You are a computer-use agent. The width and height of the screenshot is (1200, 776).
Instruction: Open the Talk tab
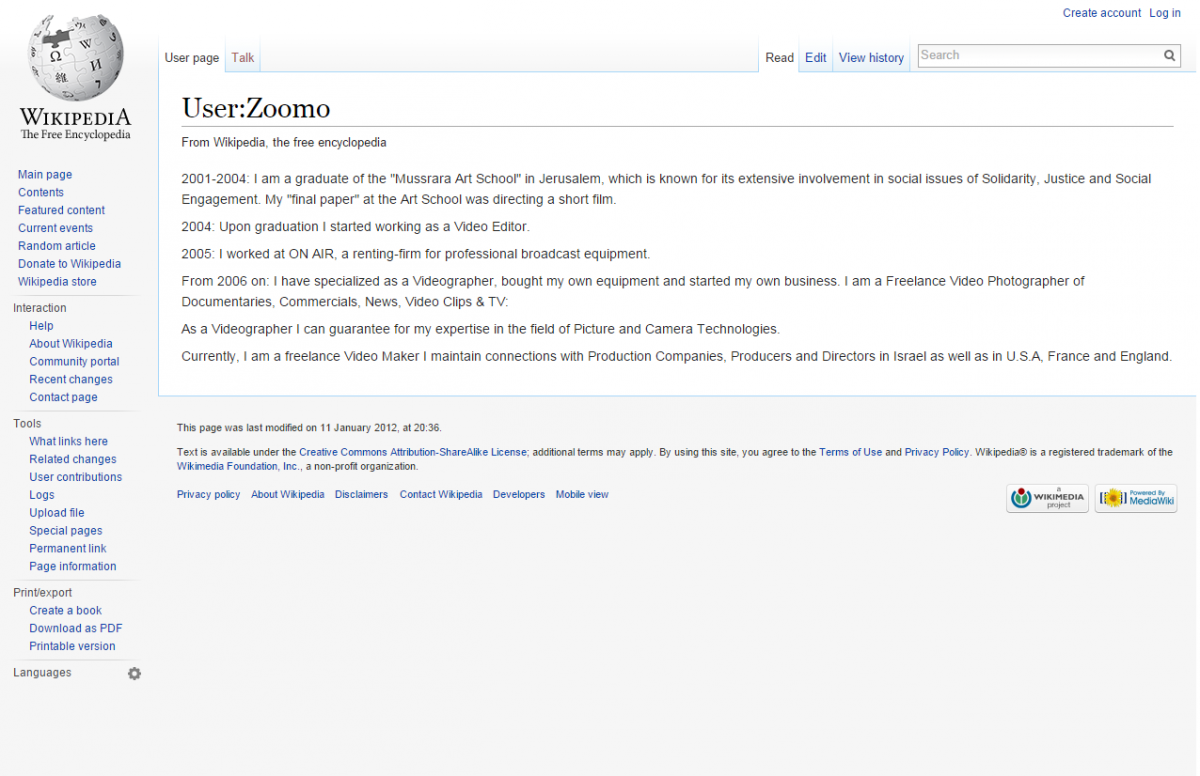coord(243,58)
